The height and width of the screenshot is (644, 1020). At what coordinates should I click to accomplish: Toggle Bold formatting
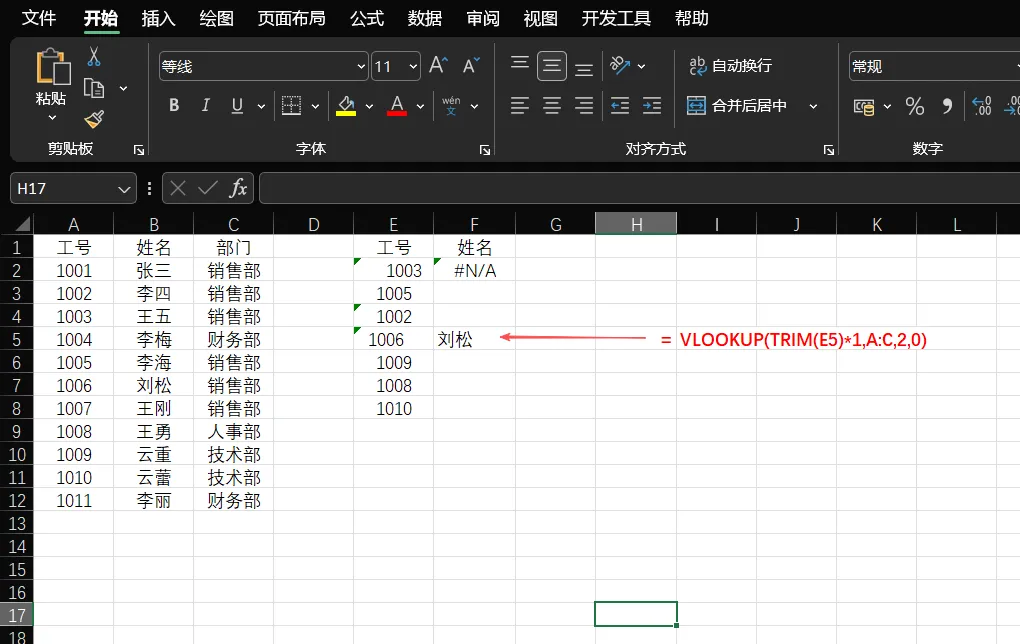(174, 105)
